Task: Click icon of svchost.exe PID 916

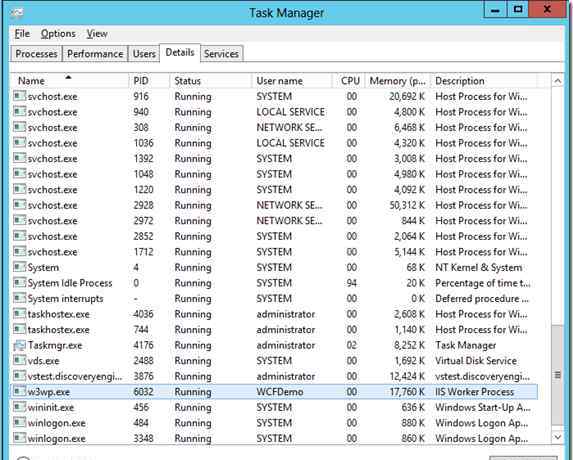Action: (x=19, y=96)
